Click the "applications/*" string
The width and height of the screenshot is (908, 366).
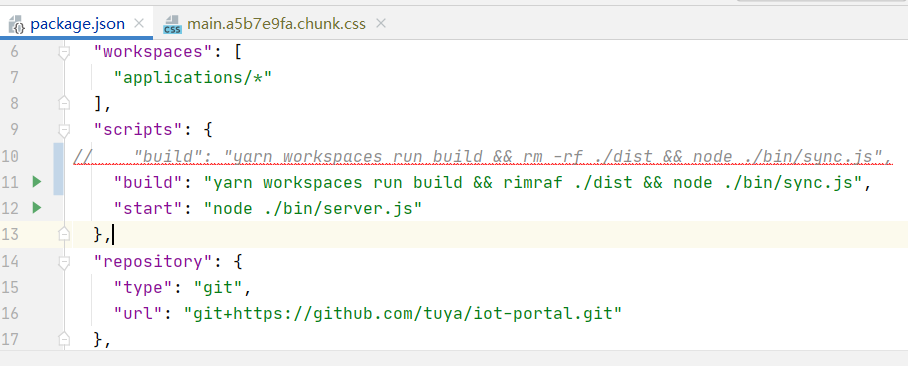pos(193,78)
